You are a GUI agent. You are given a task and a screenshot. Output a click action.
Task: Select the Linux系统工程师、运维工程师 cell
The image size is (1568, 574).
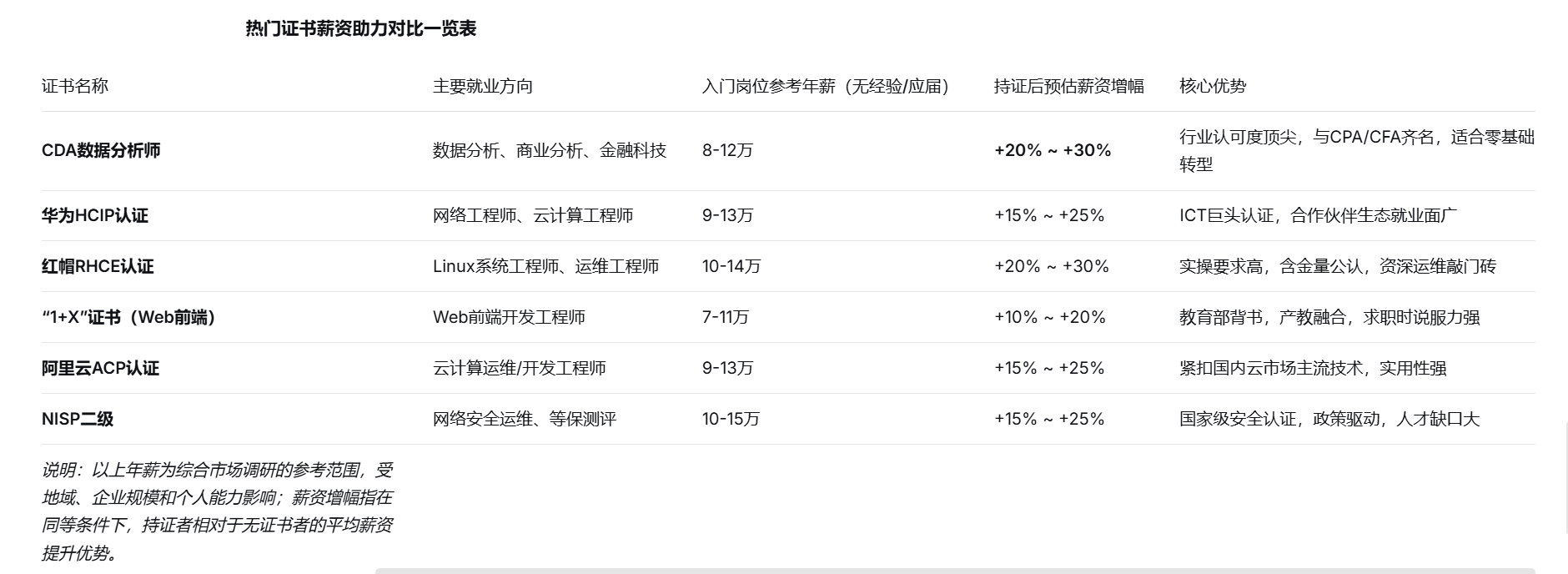pos(545,266)
